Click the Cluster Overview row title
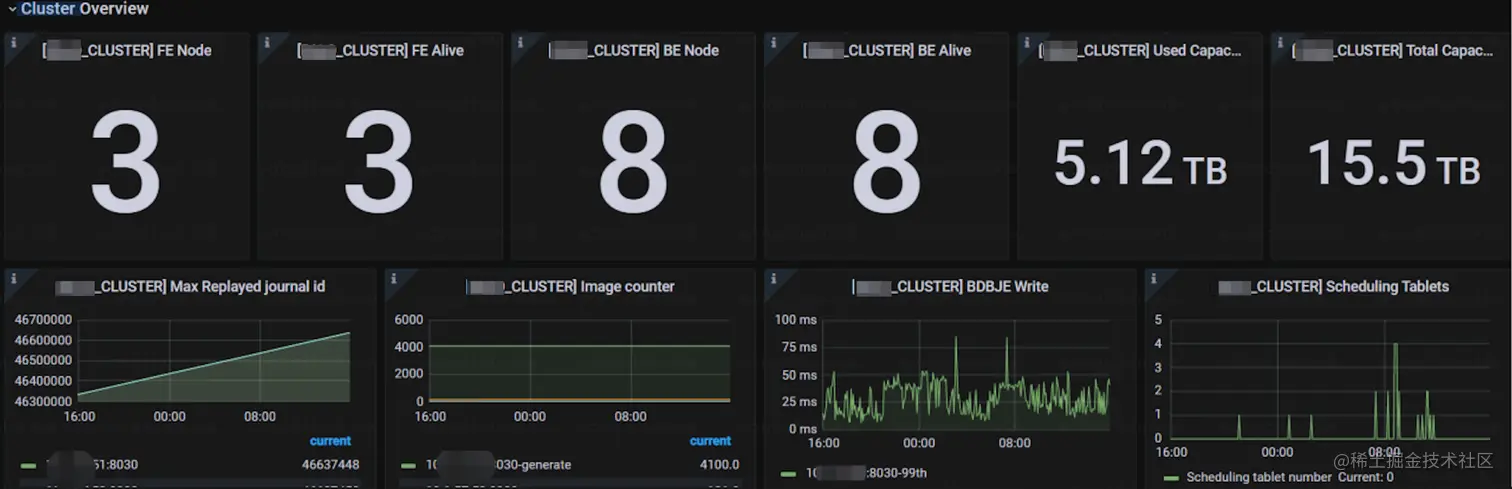This screenshot has height=489, width=1512. pos(84,9)
